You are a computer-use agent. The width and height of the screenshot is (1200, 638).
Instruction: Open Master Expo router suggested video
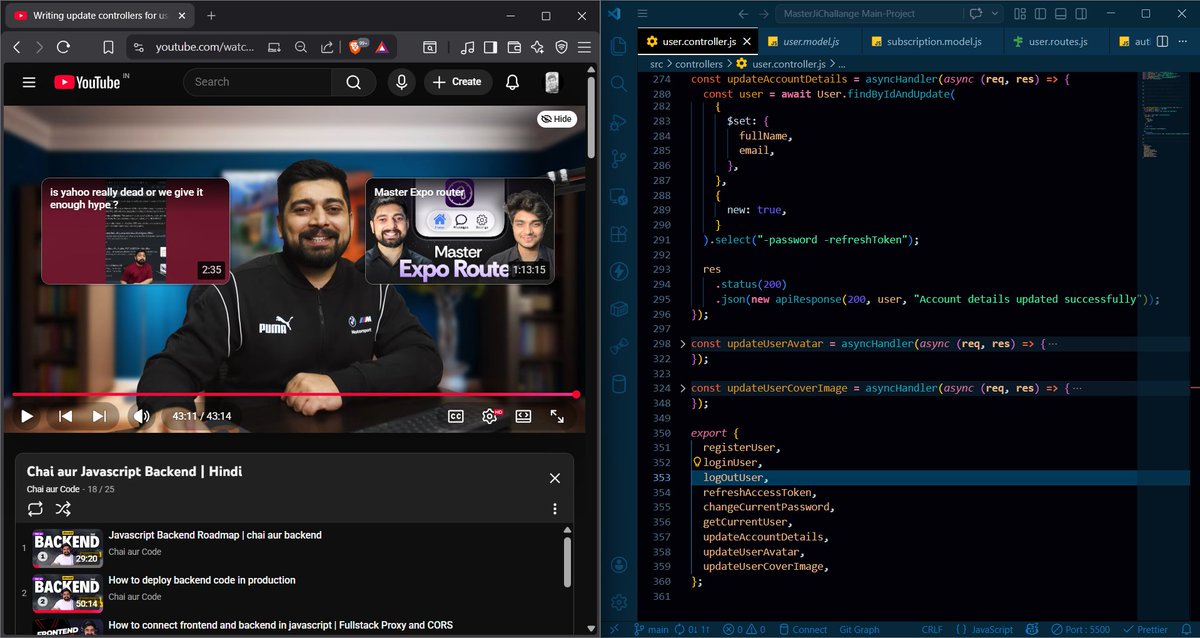(459, 231)
